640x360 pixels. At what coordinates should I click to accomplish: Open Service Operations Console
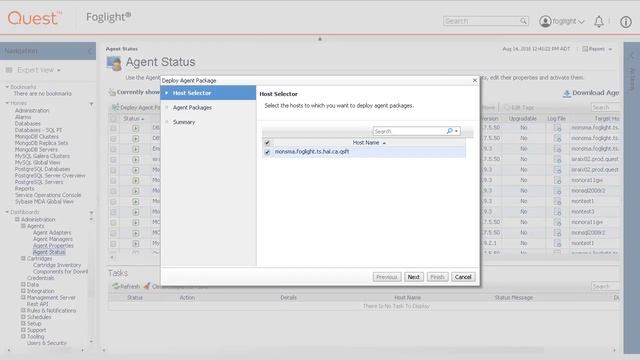48,195
